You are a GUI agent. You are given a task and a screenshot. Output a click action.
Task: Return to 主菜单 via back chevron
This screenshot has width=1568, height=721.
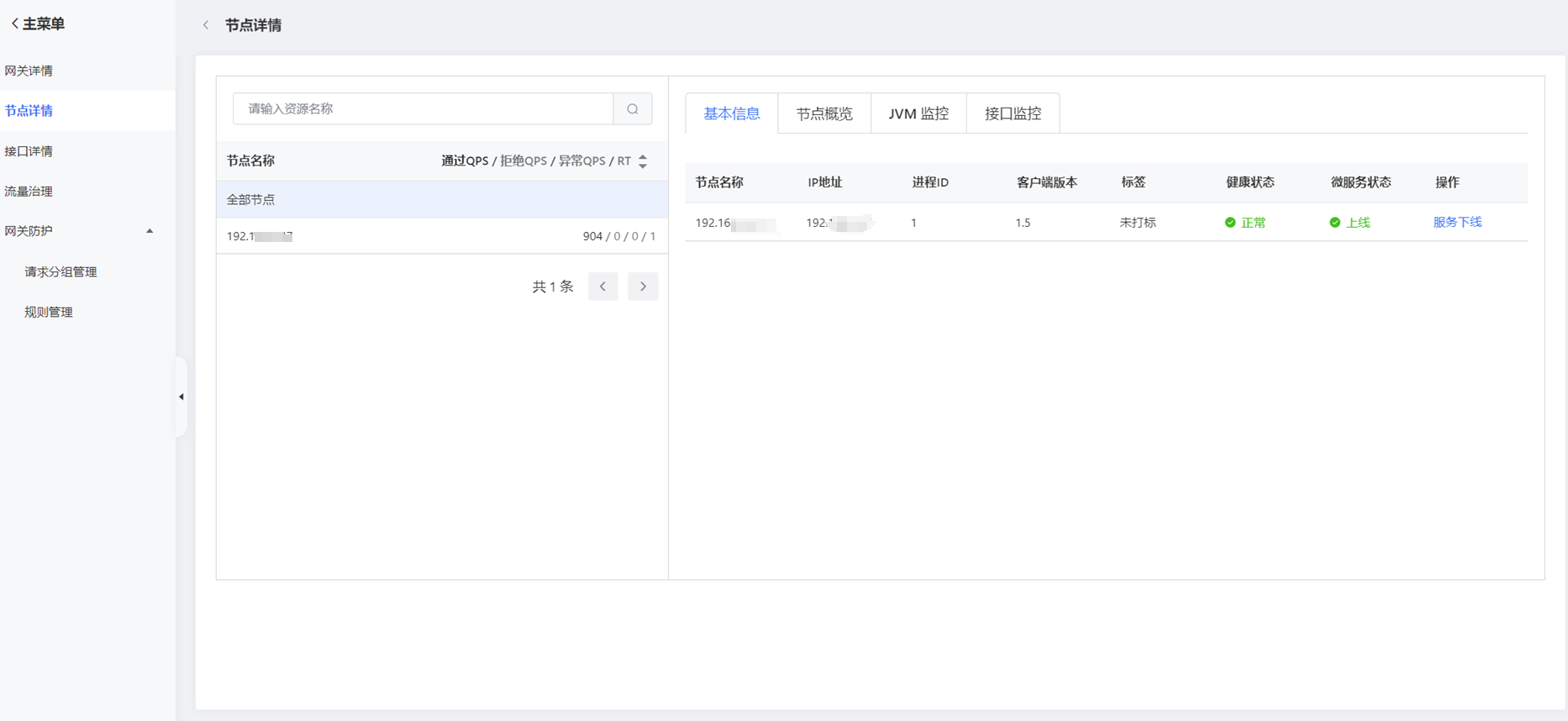pos(14,24)
